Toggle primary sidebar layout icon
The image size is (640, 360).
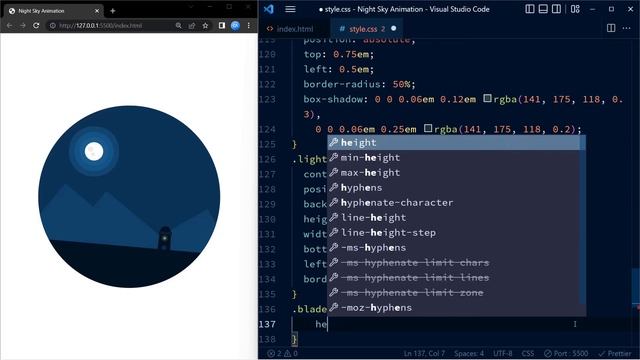(x=530, y=9)
